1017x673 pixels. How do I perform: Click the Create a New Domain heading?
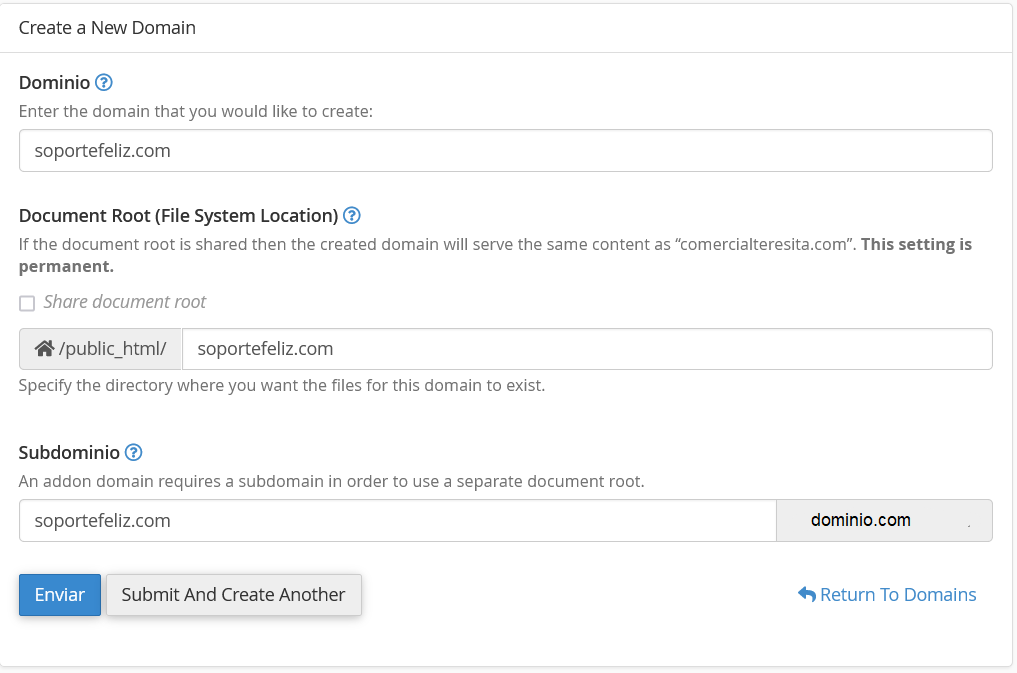click(x=107, y=28)
